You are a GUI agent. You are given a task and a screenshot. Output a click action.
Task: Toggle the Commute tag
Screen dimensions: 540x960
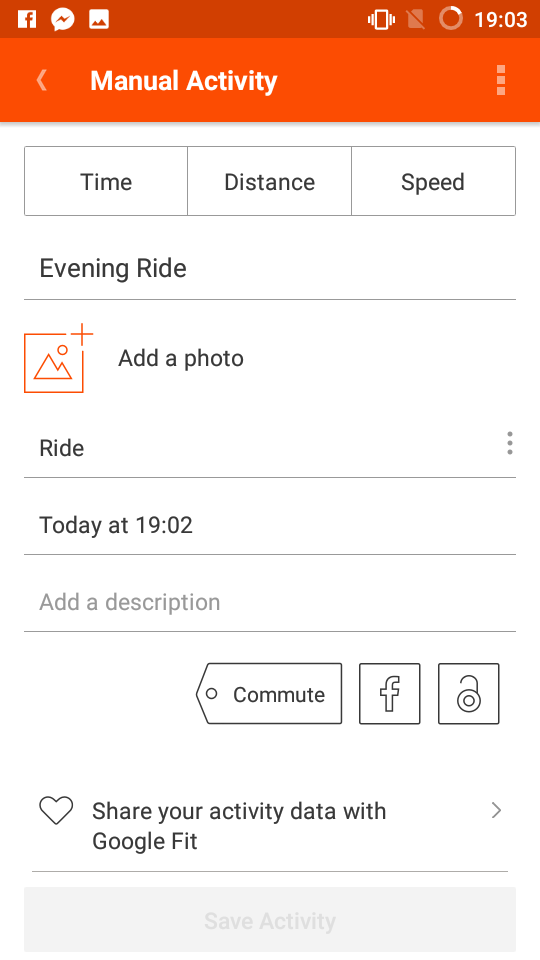click(x=269, y=694)
